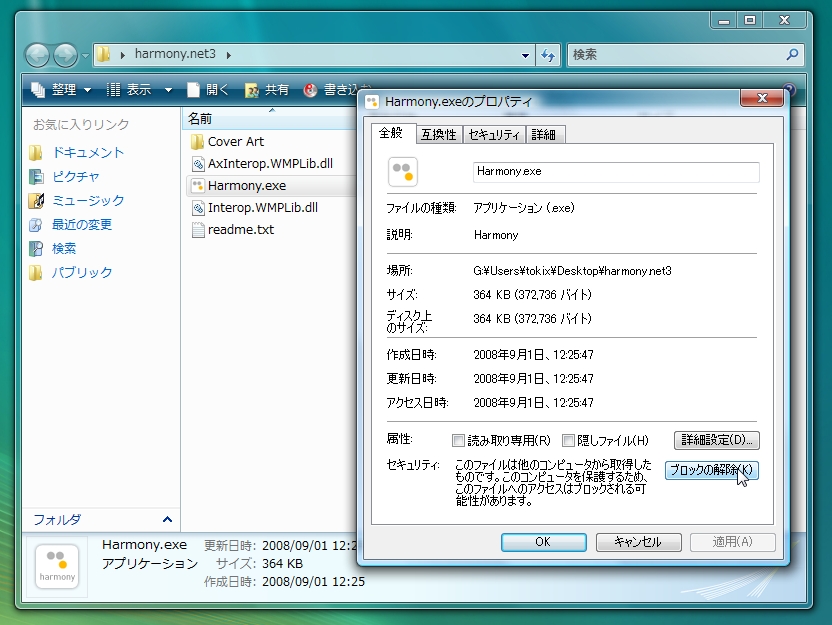The image size is (832, 625).
Task: Click Harmony thumbnail in details pane
Action: tap(57, 566)
